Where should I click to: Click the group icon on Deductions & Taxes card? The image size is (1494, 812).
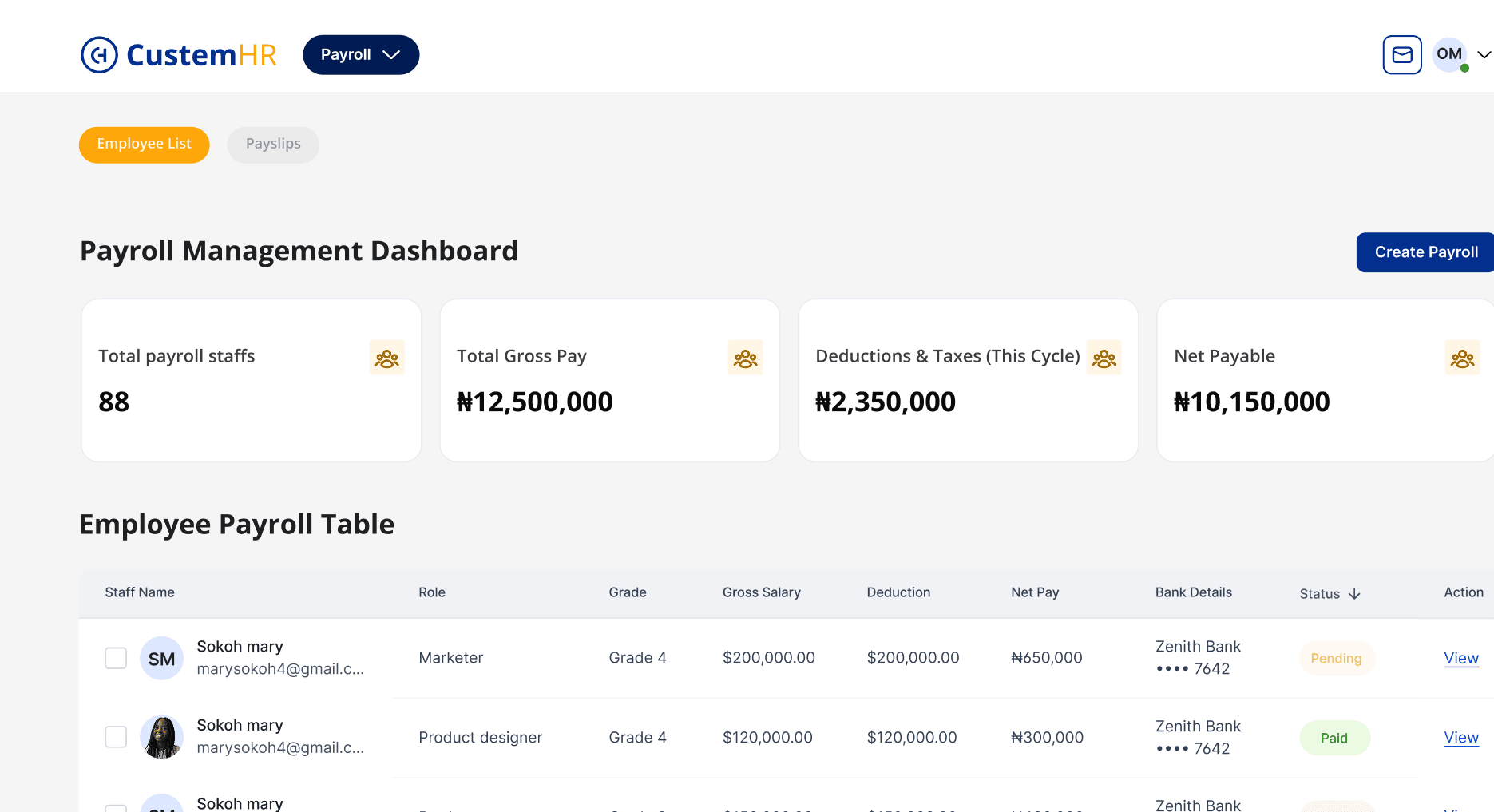click(x=1104, y=358)
